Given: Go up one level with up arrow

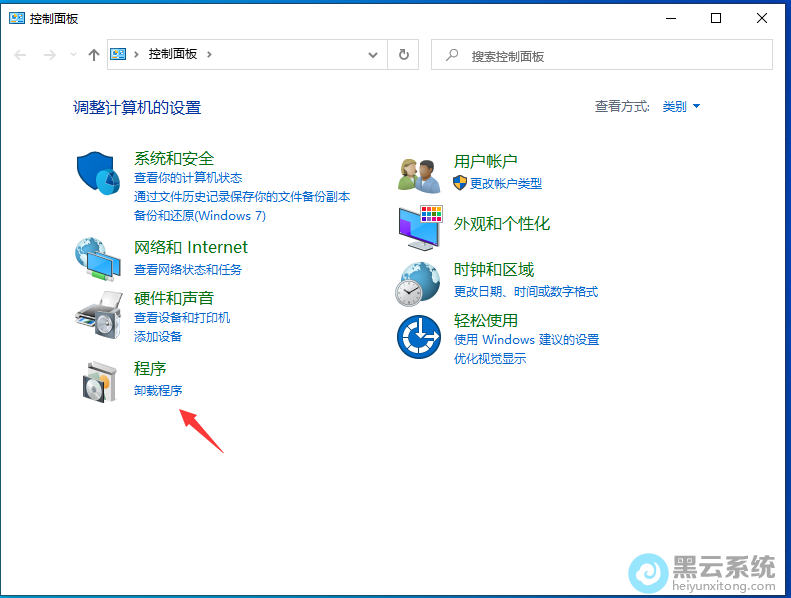Looking at the screenshot, I should 94,55.
